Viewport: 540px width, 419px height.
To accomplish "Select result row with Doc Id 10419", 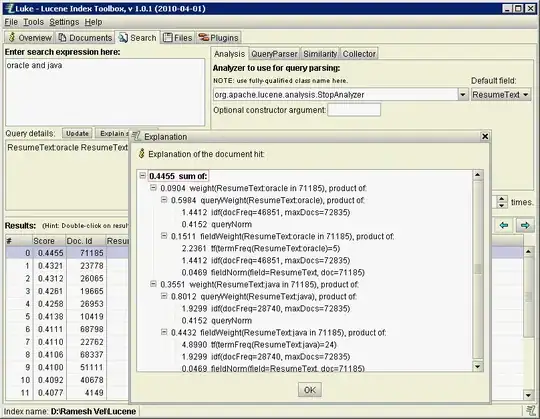I will tap(67, 316).
